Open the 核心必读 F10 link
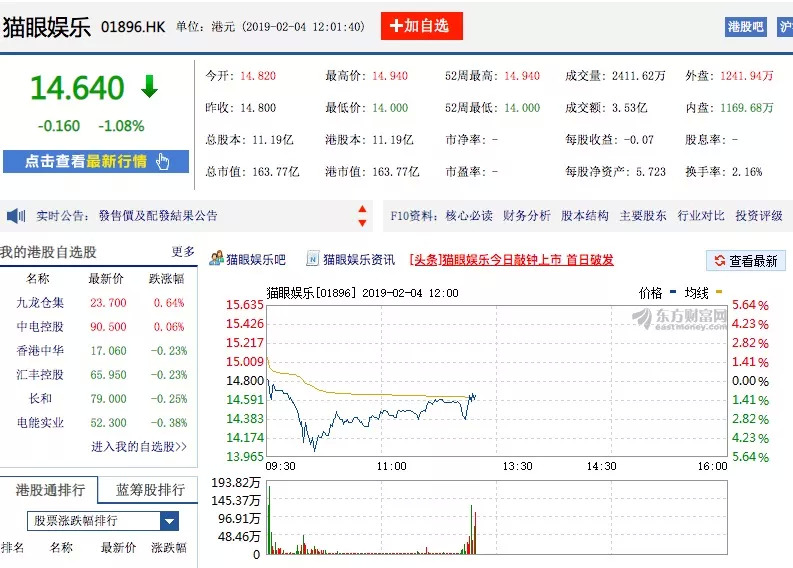This screenshot has width=793, height=568. pyautogui.click(x=469, y=216)
